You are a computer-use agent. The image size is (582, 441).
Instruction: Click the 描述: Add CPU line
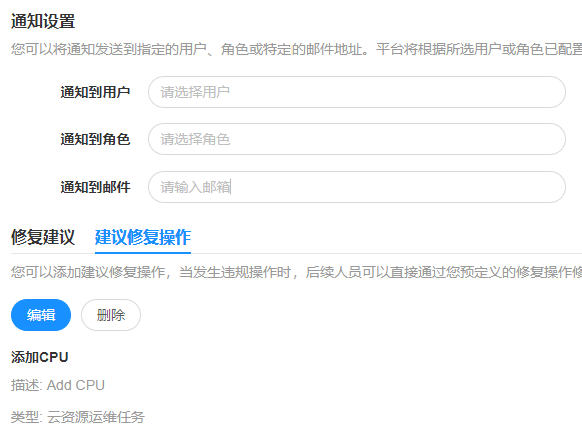[x=58, y=385]
